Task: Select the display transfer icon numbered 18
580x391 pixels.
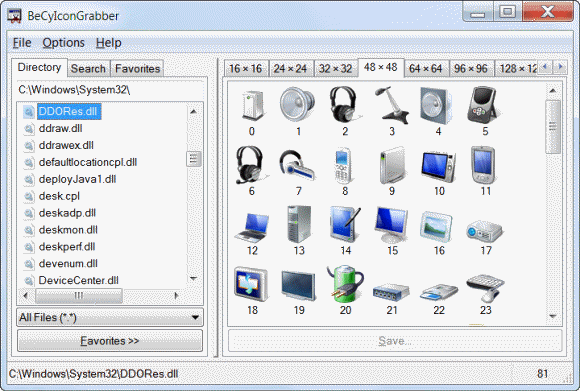Action: pyautogui.click(x=252, y=284)
